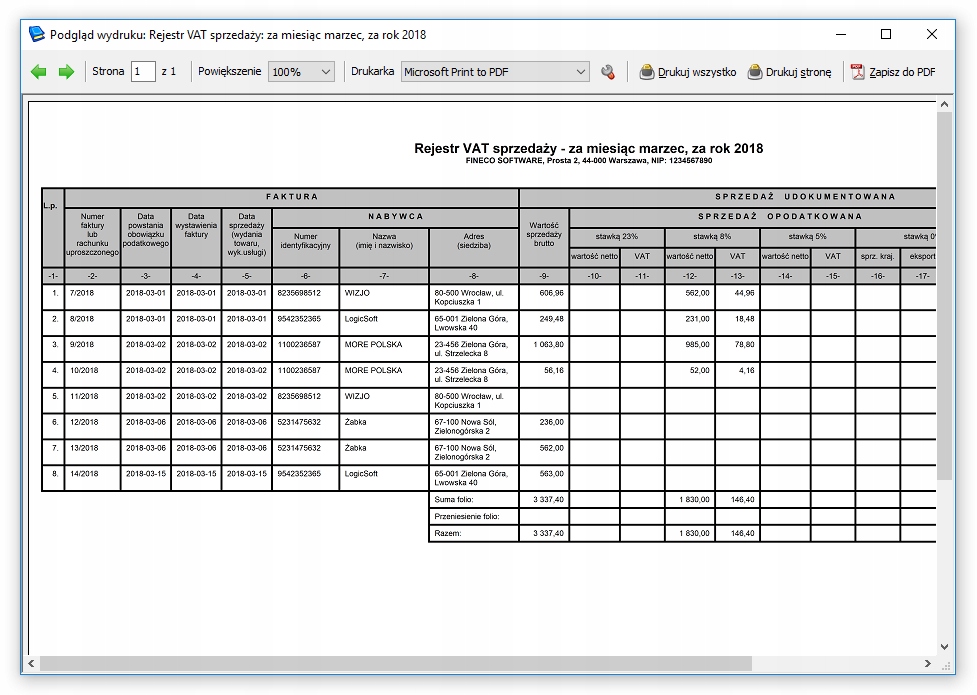Go to previous page with green left arrow
Screen dimensions: 977x695
[39, 72]
